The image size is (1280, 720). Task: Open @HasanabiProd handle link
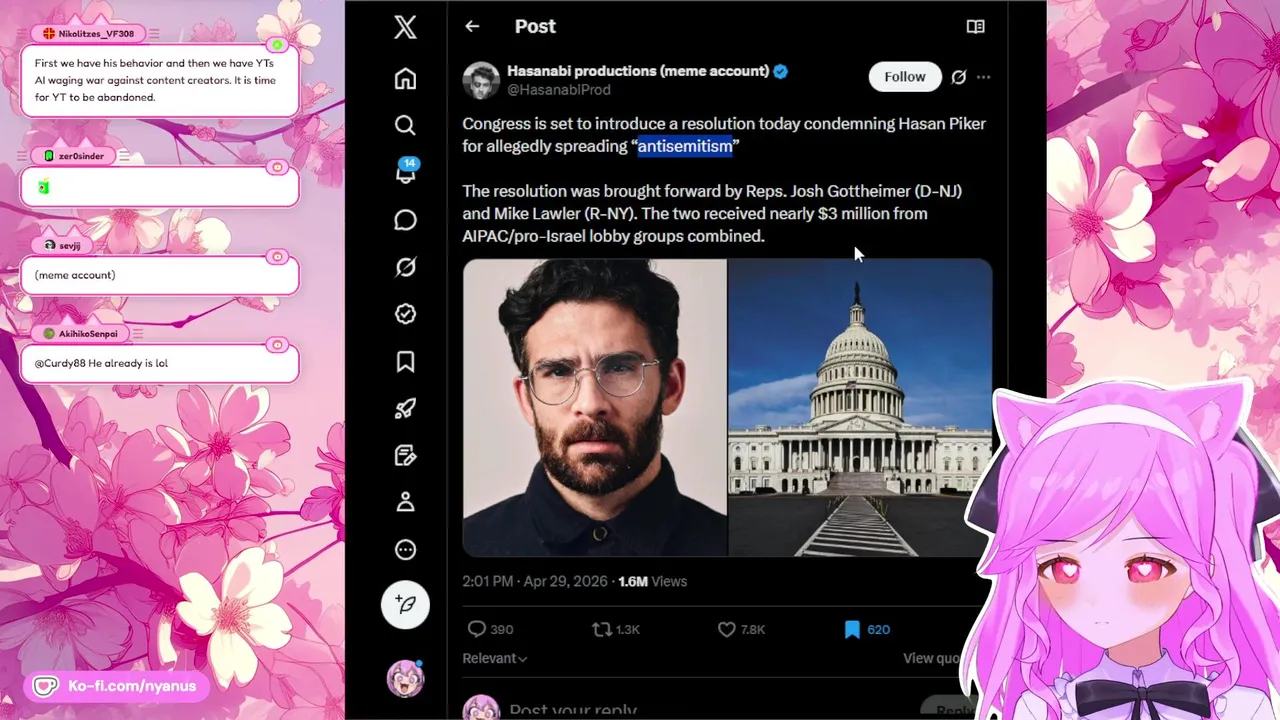tap(559, 90)
